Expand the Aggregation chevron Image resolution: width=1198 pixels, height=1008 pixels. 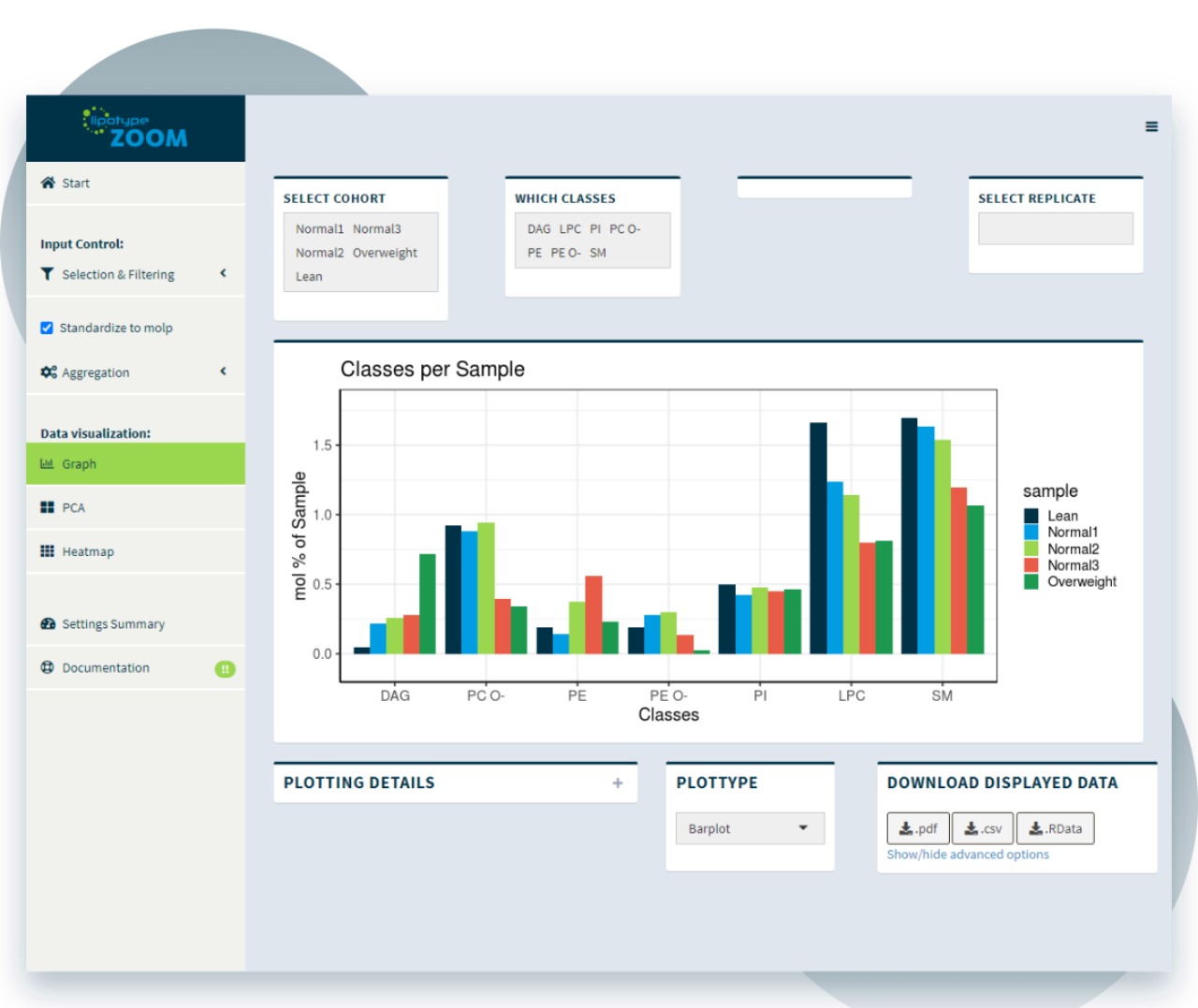pyautogui.click(x=223, y=372)
